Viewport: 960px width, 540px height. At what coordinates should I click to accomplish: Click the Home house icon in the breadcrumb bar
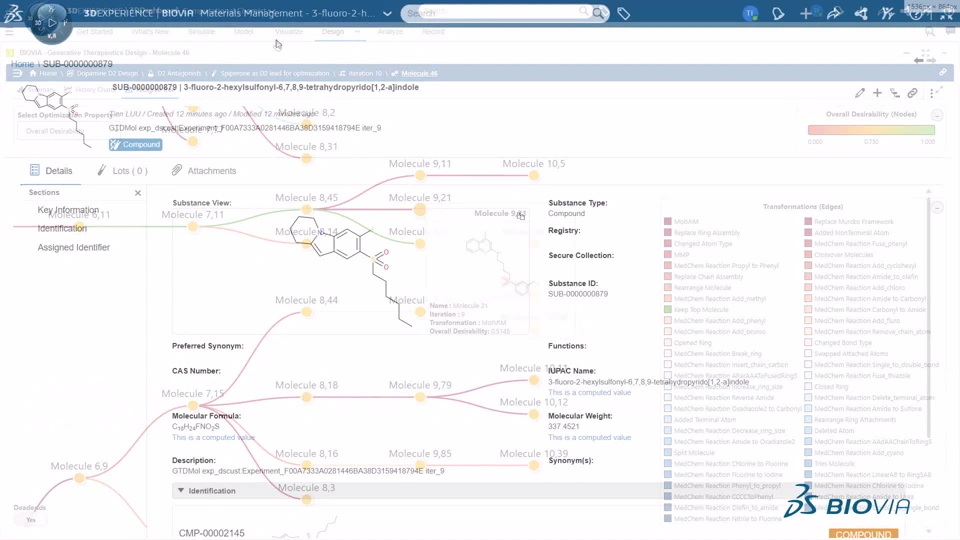tap(33, 73)
